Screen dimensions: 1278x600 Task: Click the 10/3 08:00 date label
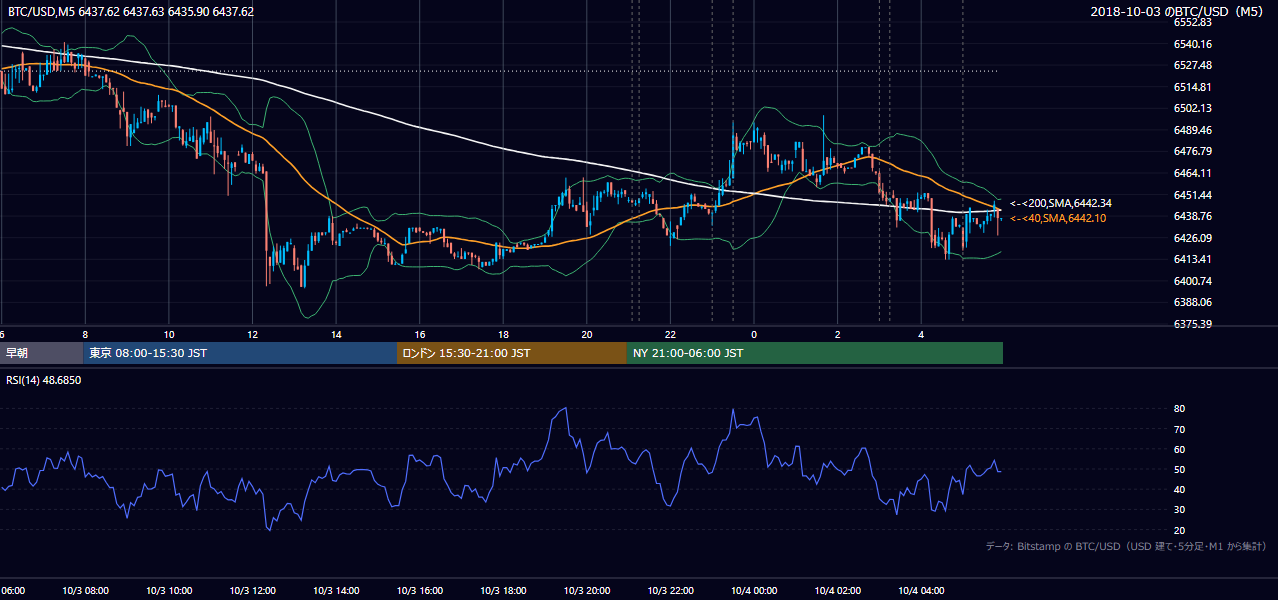point(85,591)
